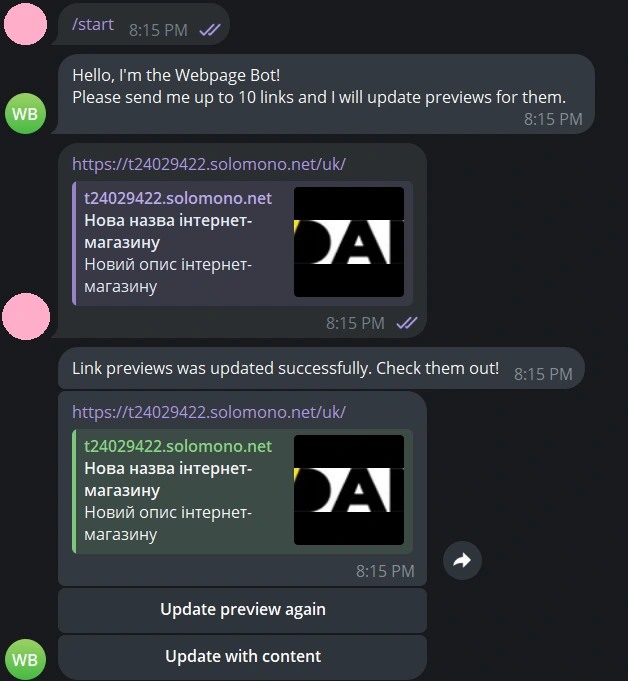The width and height of the screenshot is (628, 681).
Task: Click the forward arrow icon beside bot preview
Action: click(462, 560)
